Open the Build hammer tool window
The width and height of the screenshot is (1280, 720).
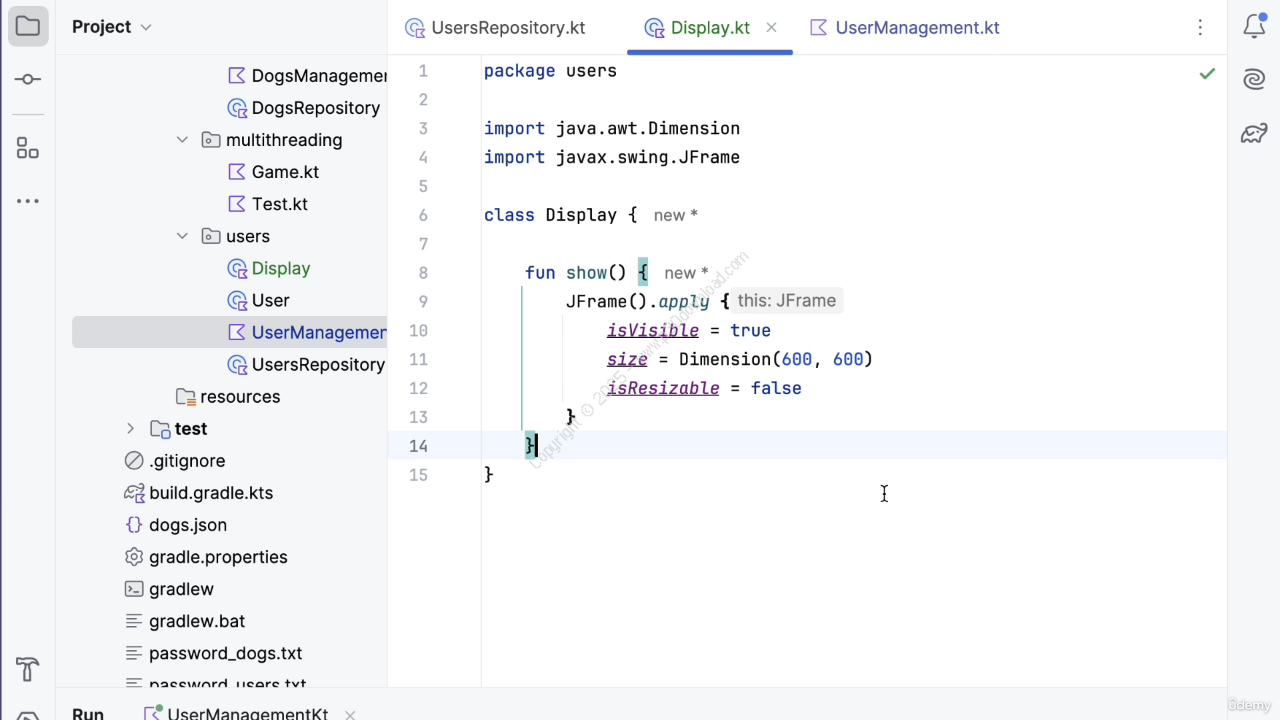click(x=28, y=669)
